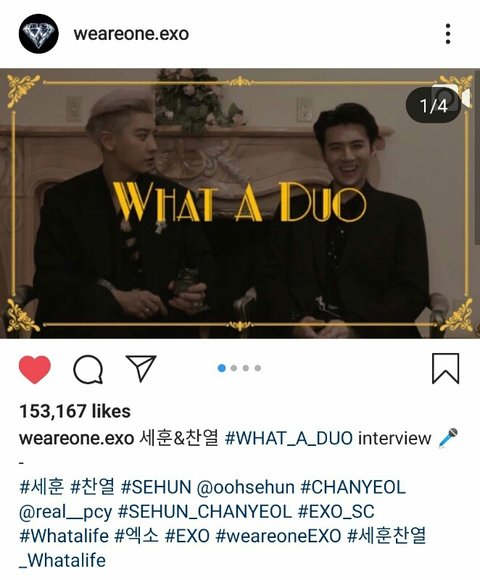Tap the video camera icon on media
480x580 pixels.
[x=462, y=97]
